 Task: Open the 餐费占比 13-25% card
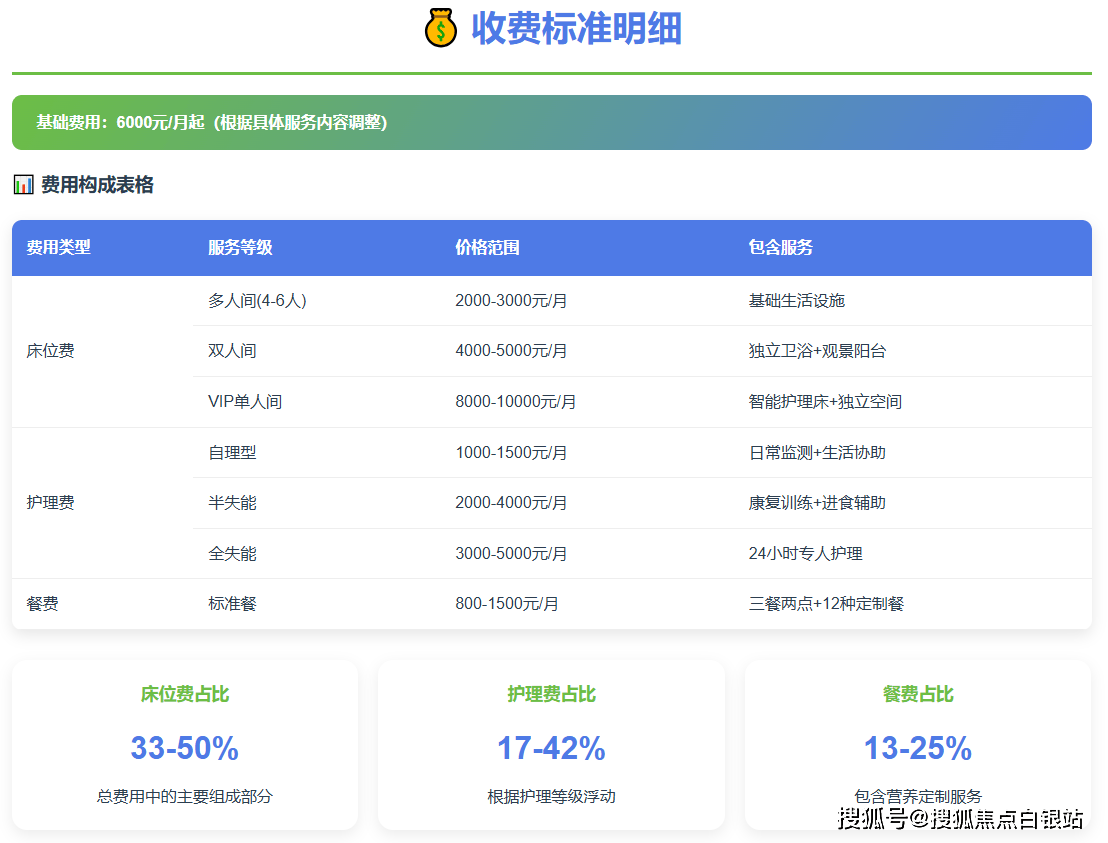[918, 745]
